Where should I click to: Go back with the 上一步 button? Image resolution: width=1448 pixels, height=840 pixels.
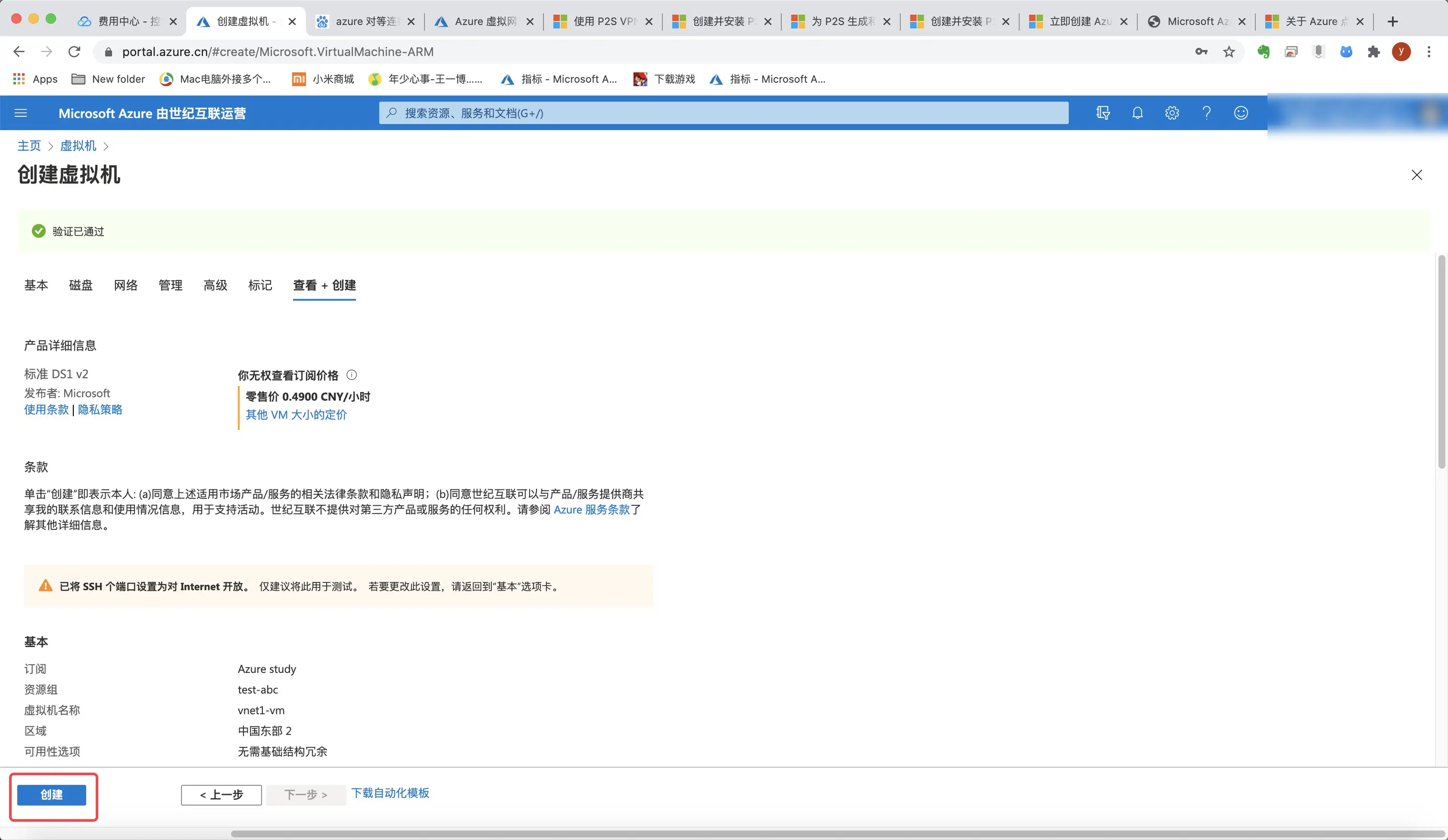pyautogui.click(x=221, y=795)
